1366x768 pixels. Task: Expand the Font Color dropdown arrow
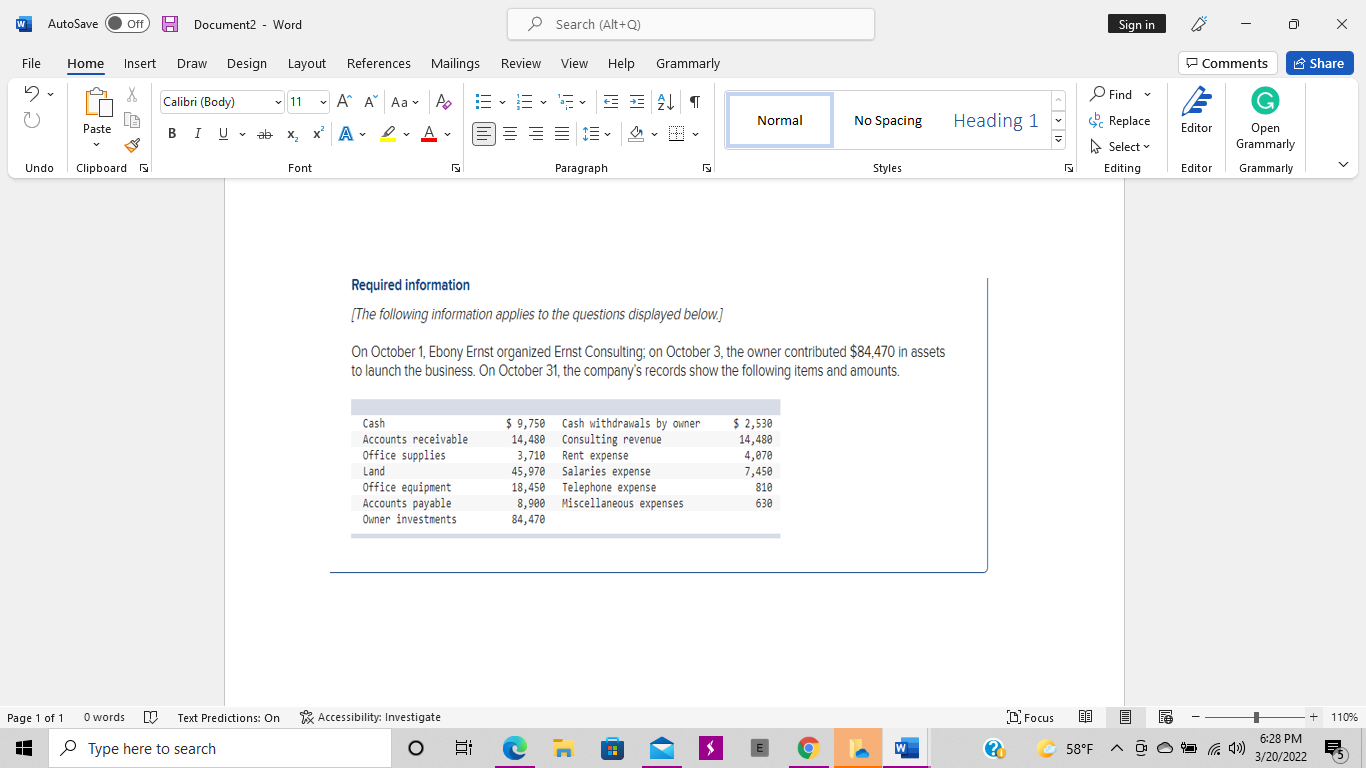(446, 134)
